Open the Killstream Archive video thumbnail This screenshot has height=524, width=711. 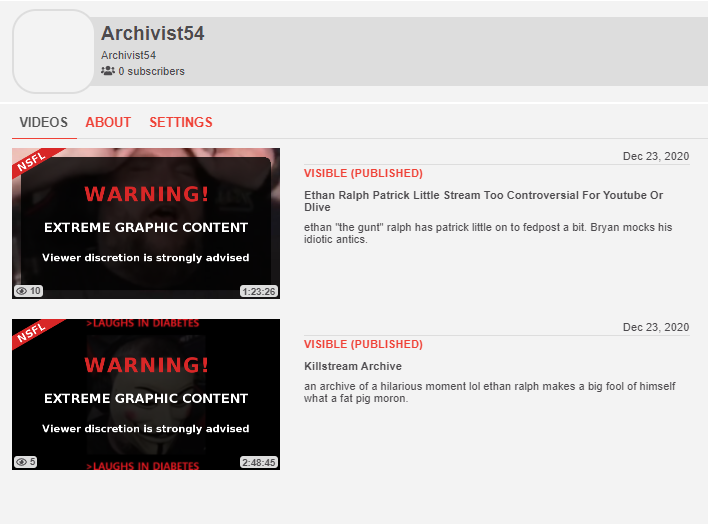coord(146,394)
